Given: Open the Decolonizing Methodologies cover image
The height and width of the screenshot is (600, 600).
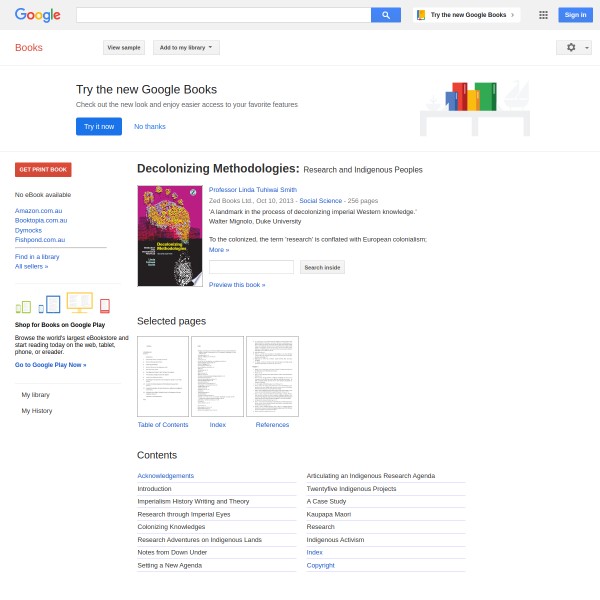Looking at the screenshot, I should pos(170,236).
